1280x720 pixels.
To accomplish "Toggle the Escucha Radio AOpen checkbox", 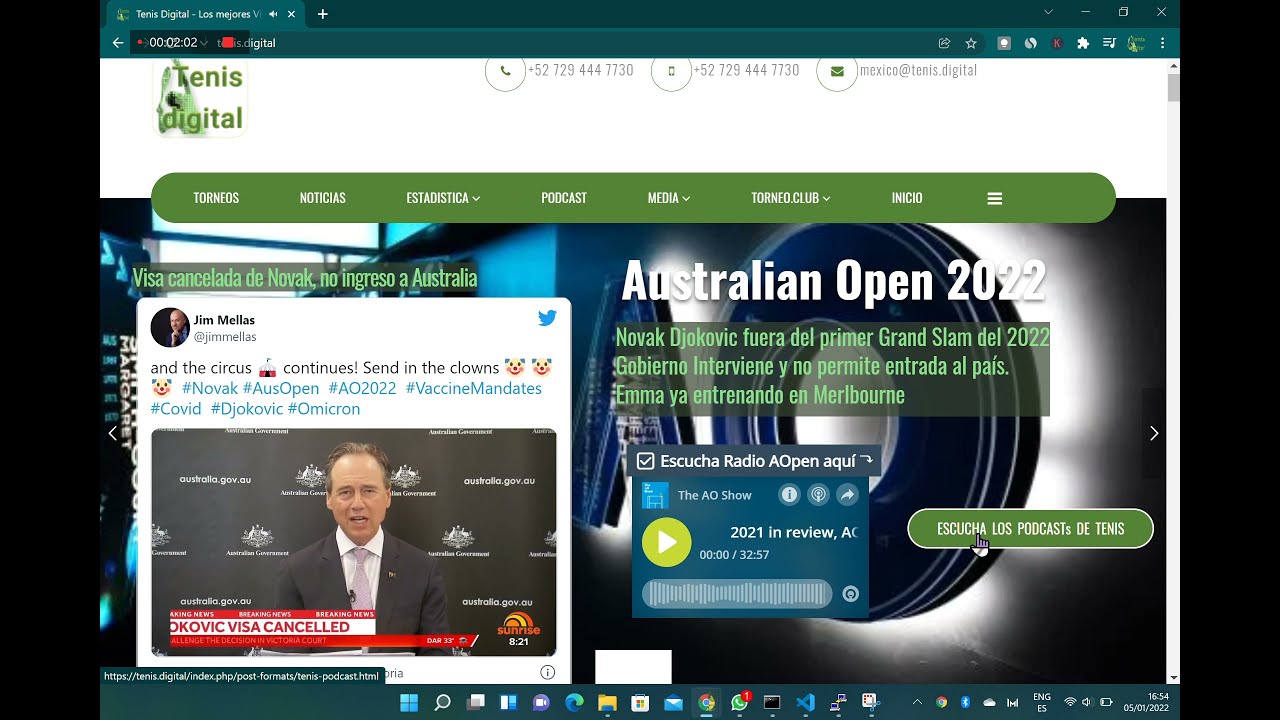I will tap(645, 461).
